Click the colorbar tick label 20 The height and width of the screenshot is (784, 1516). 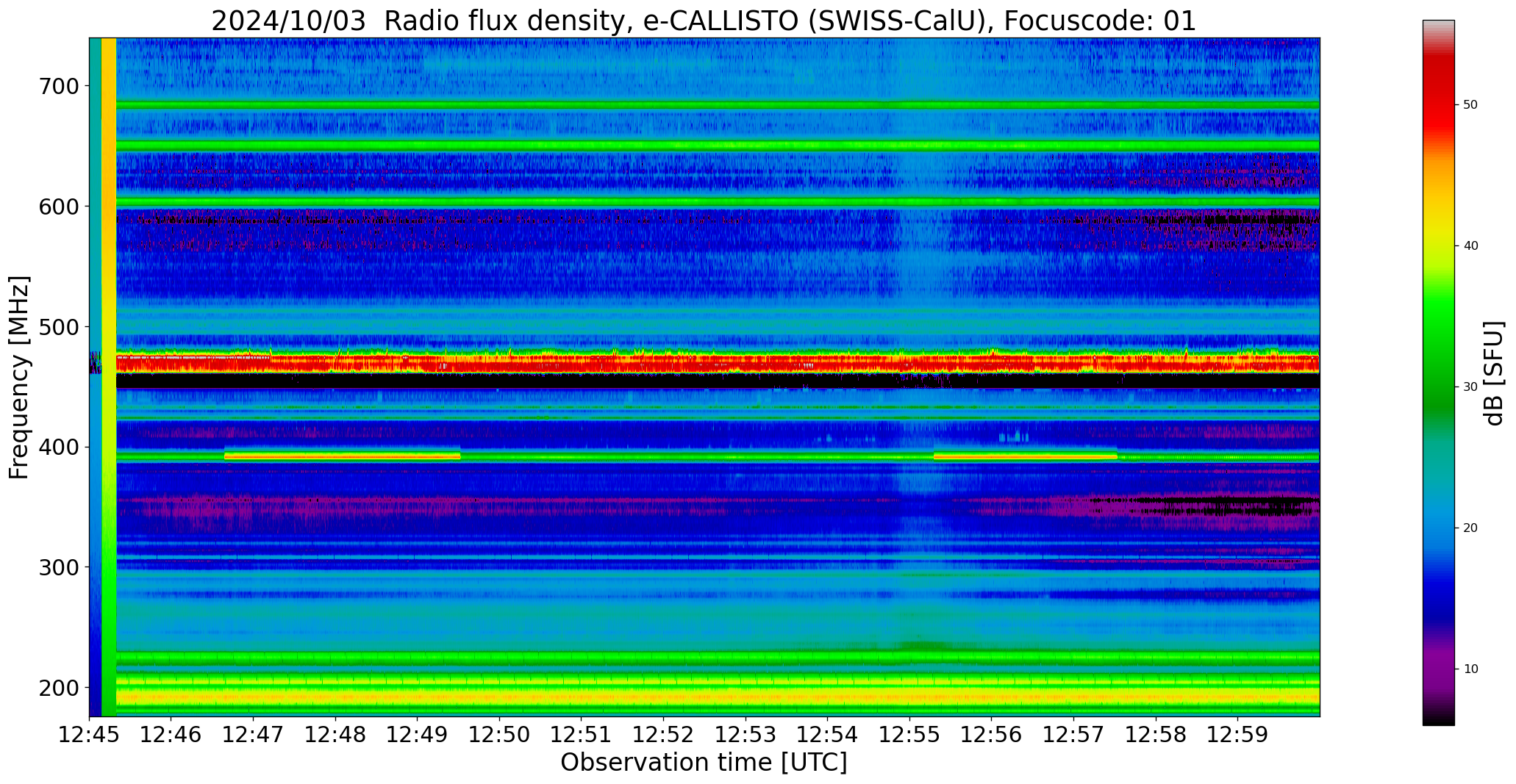tap(1470, 528)
